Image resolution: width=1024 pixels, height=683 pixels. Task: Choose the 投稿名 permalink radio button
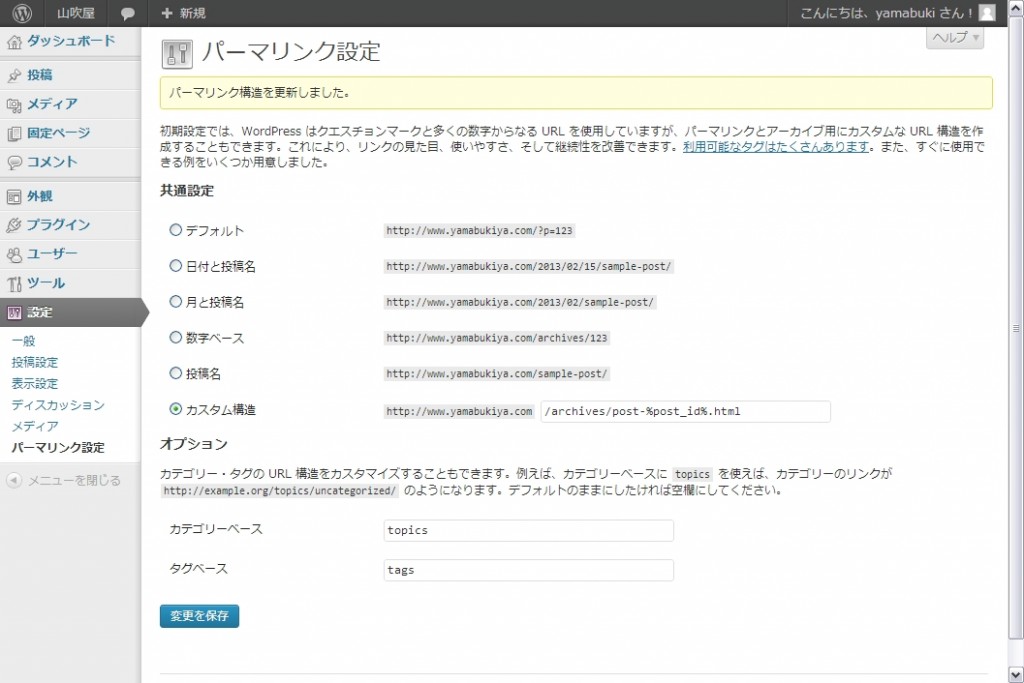(176, 373)
